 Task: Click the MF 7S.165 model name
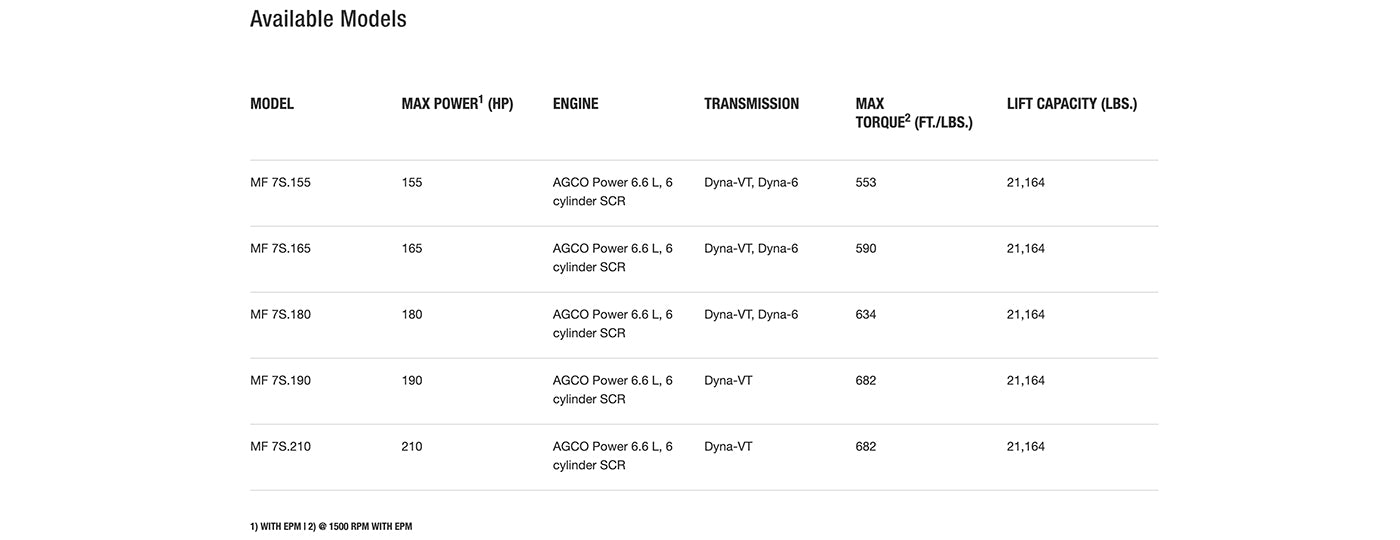click(280, 249)
